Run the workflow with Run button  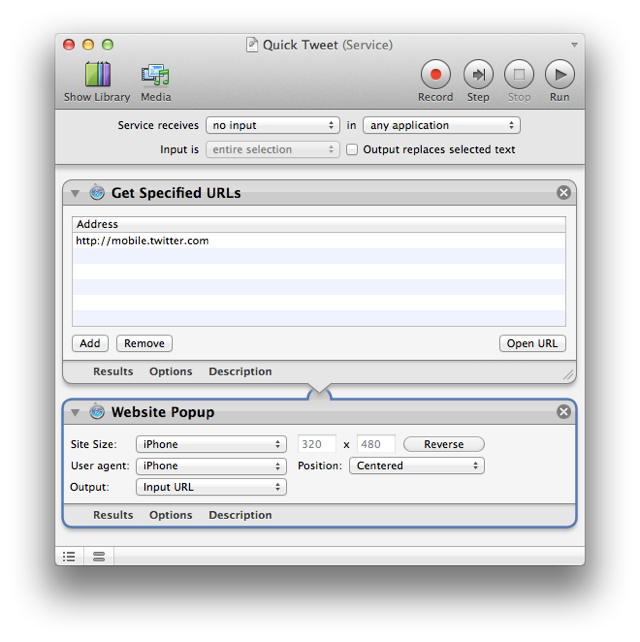click(x=559, y=75)
